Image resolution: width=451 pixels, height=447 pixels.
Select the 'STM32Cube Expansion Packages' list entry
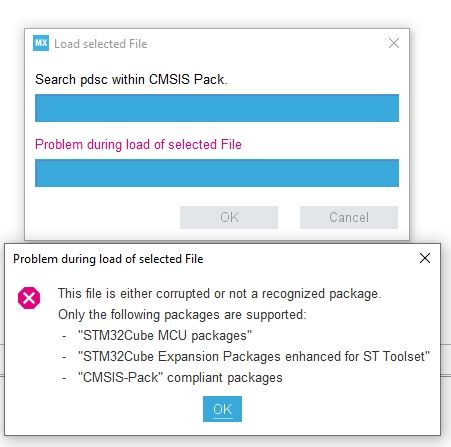(254, 356)
